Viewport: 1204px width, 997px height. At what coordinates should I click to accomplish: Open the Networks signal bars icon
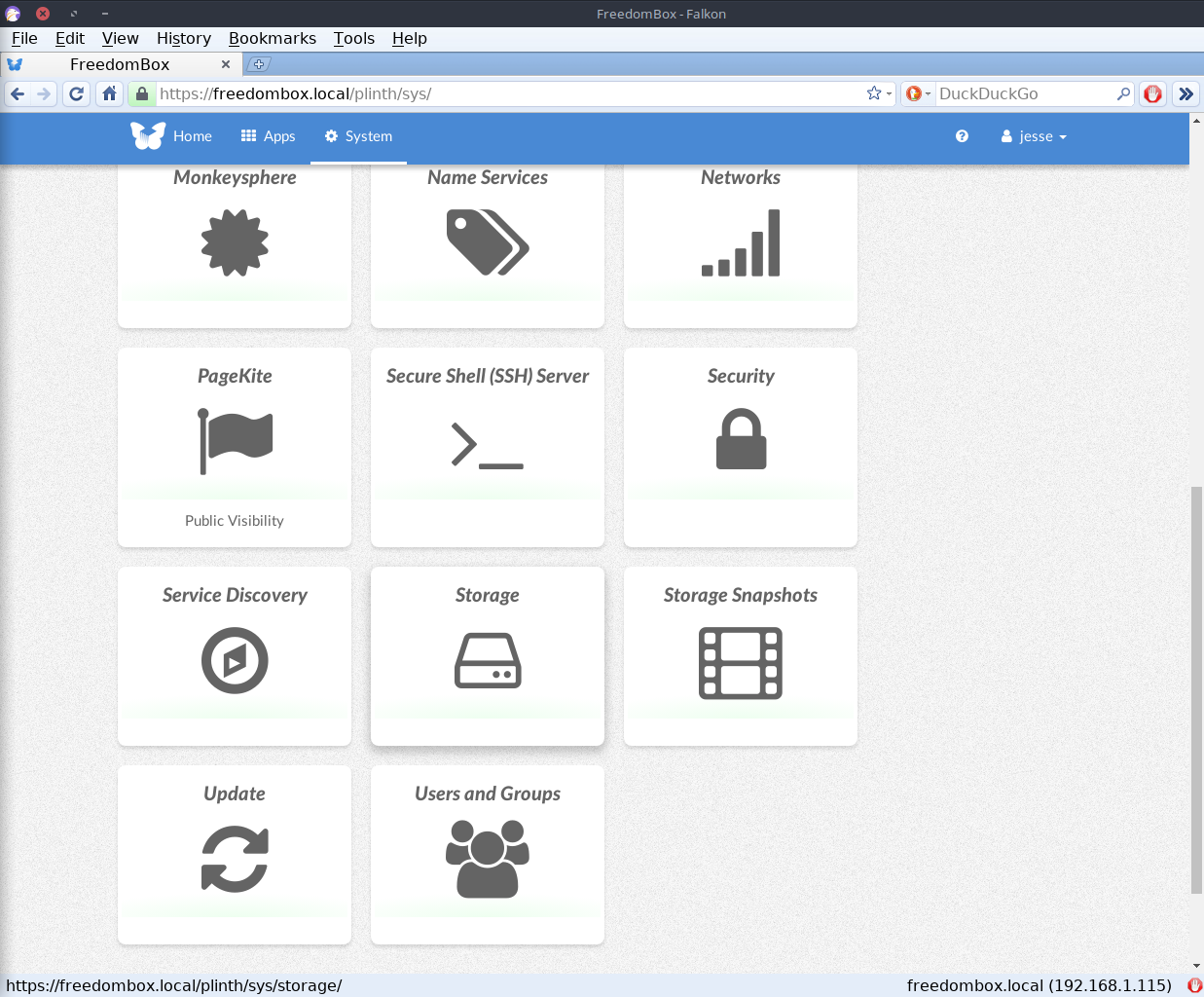point(741,242)
